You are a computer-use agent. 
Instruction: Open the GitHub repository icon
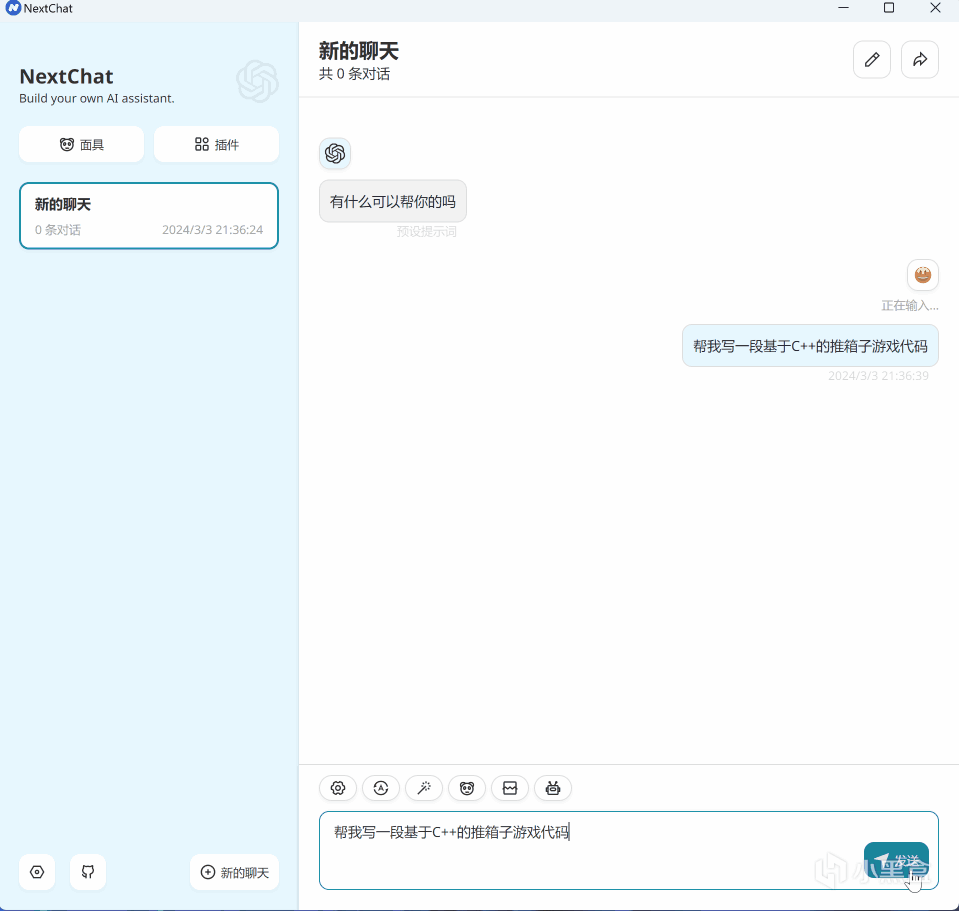point(88,872)
